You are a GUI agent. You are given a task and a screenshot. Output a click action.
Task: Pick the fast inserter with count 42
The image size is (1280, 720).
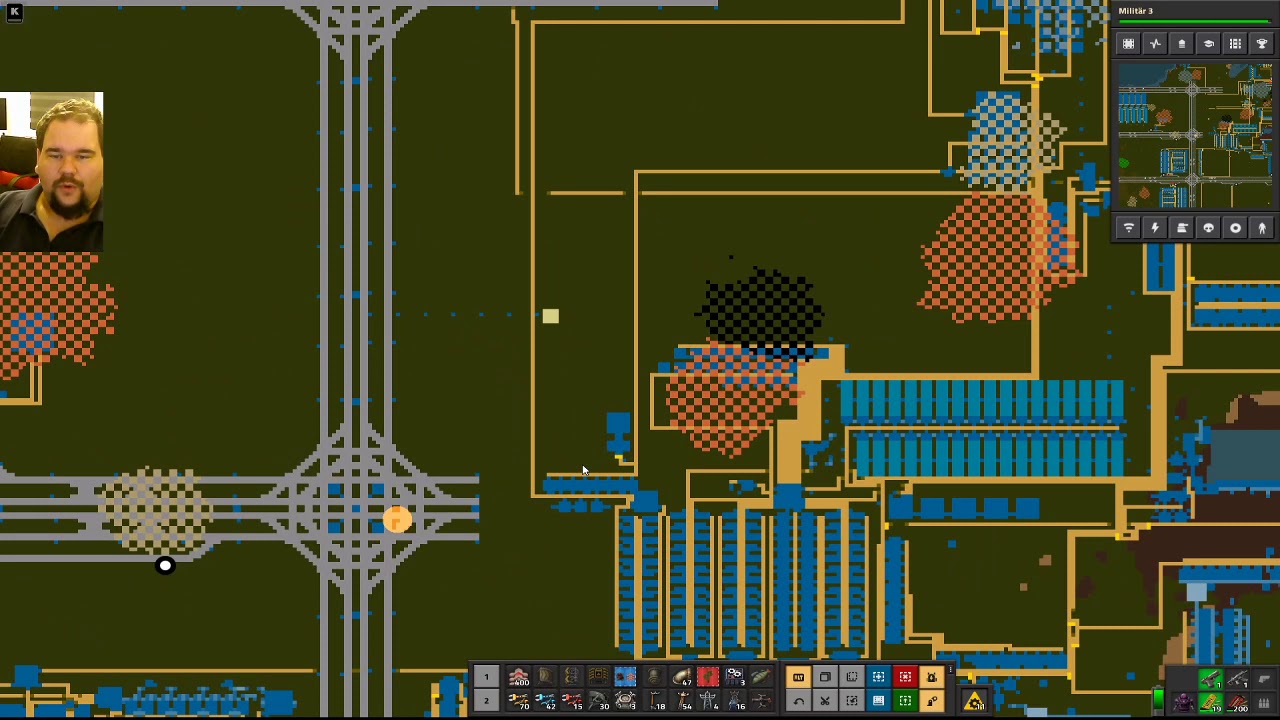[545, 701]
